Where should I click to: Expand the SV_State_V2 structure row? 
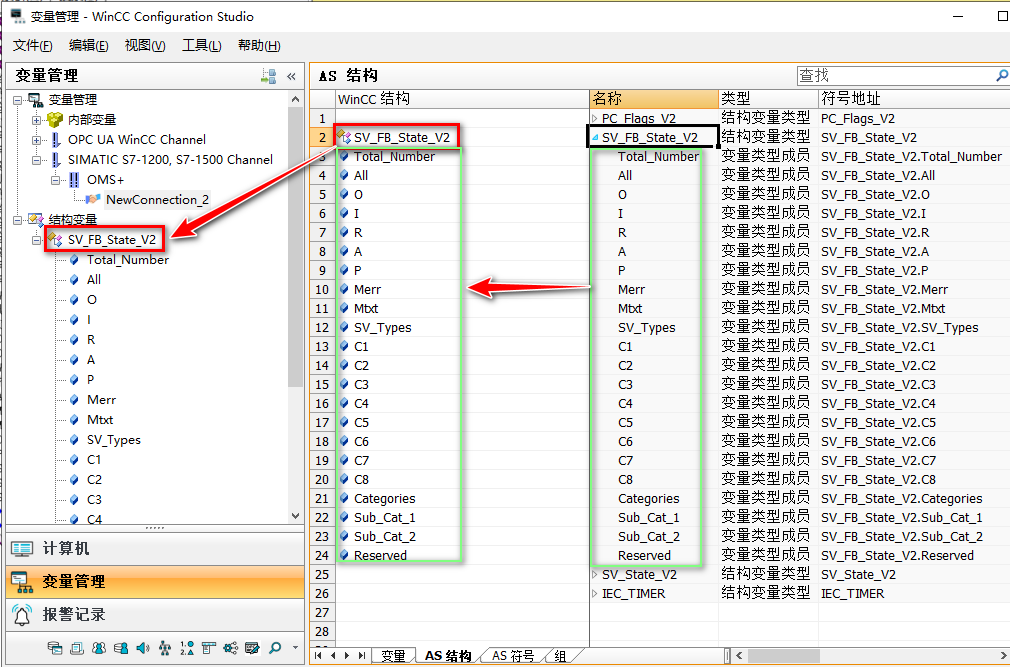(595, 575)
